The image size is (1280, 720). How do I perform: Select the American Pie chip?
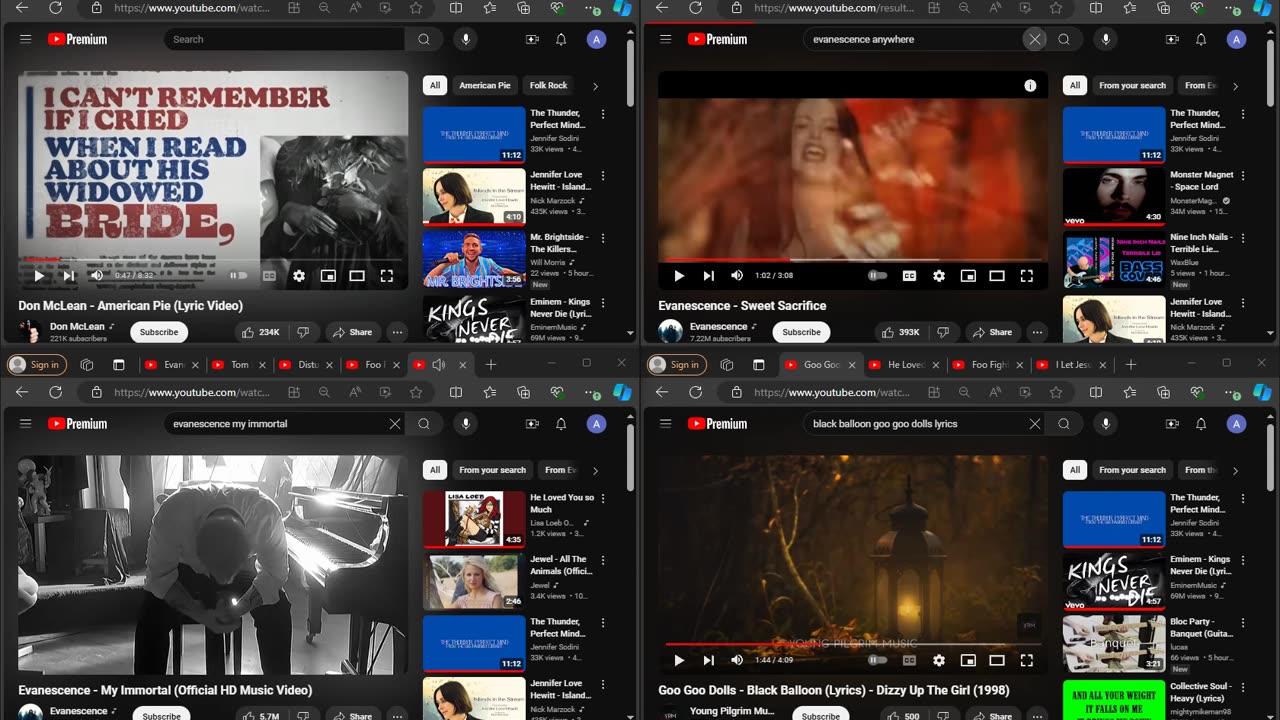(484, 86)
